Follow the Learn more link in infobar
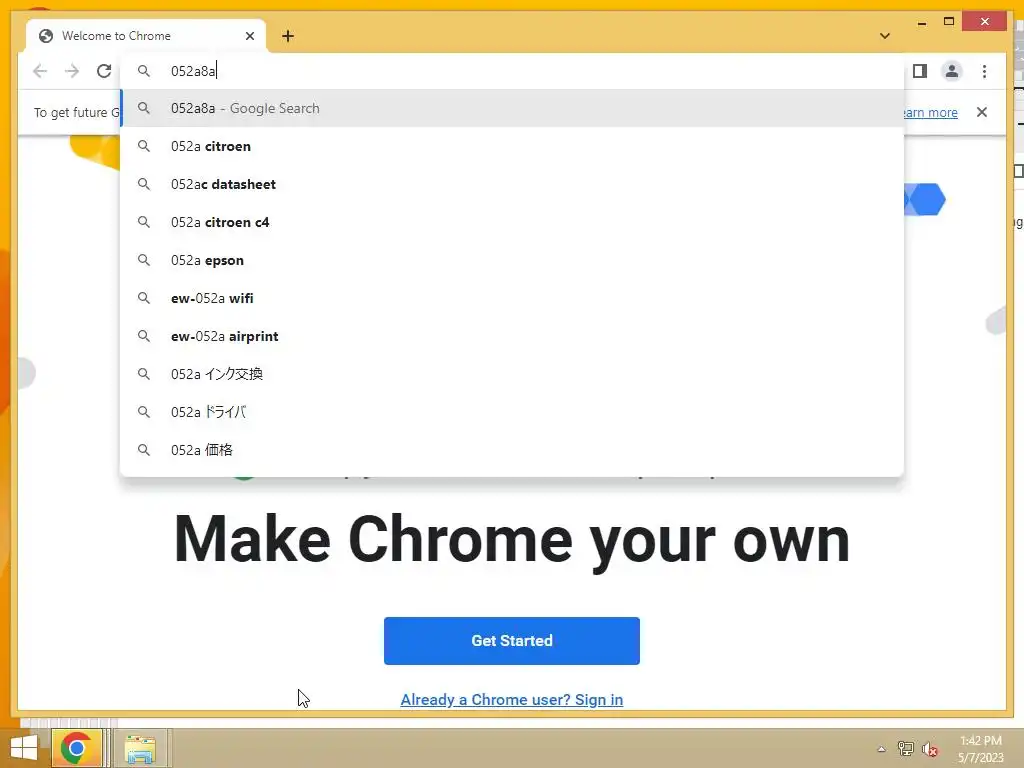The width and height of the screenshot is (1024, 768). coord(931,112)
